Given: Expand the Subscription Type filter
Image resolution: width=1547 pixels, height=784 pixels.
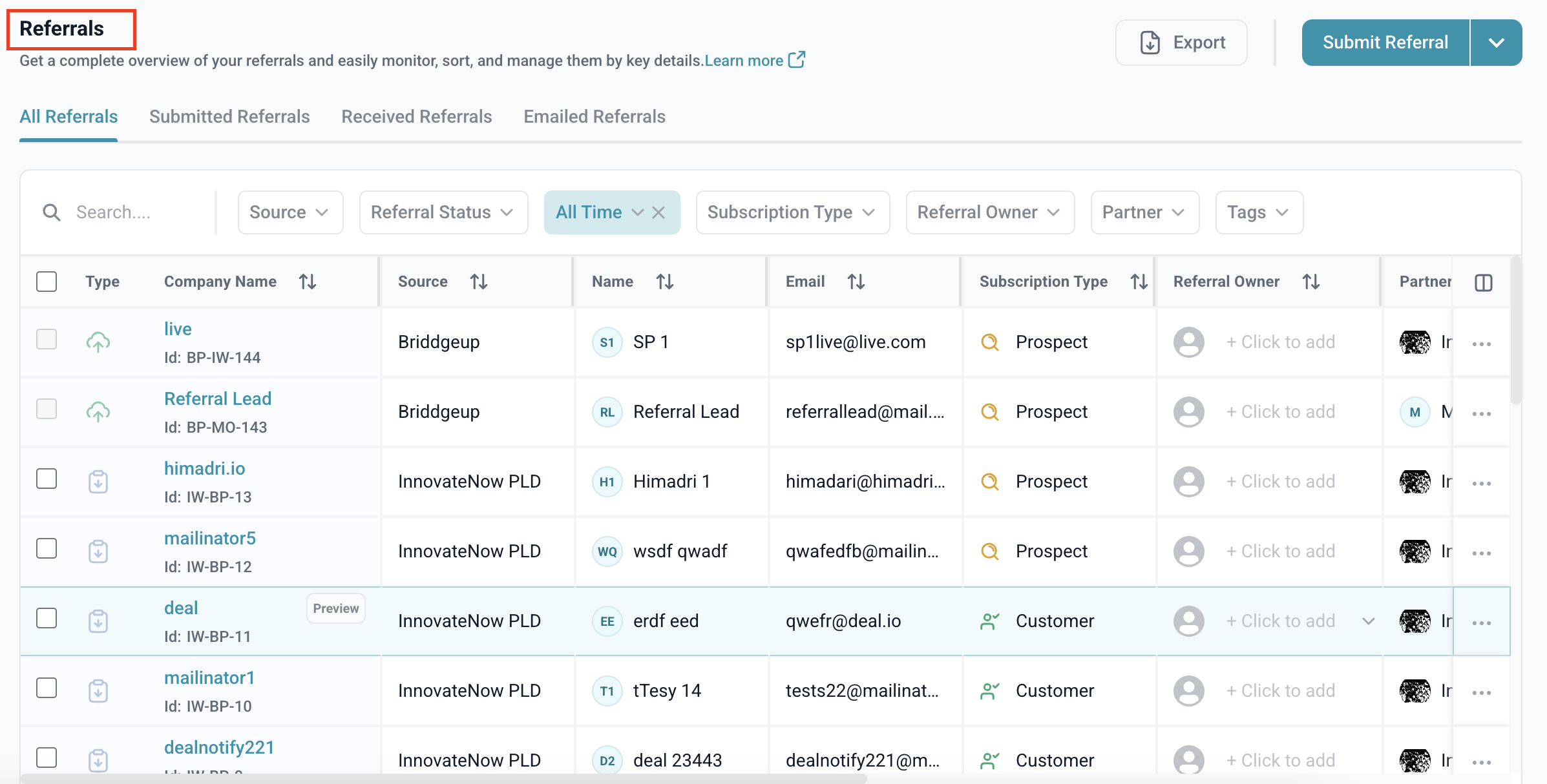Looking at the screenshot, I should (792, 212).
